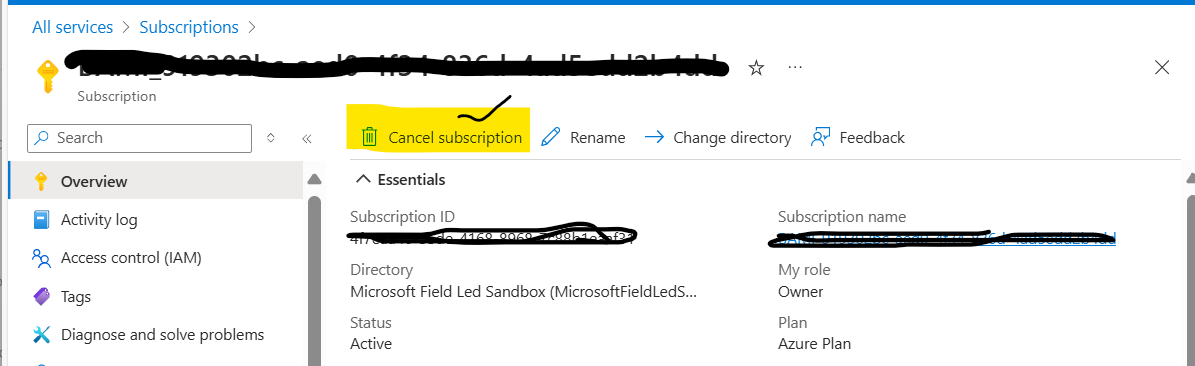Screen dimensions: 1195x366
Task: Click the up/down sort arrows beside search
Action: point(271,138)
